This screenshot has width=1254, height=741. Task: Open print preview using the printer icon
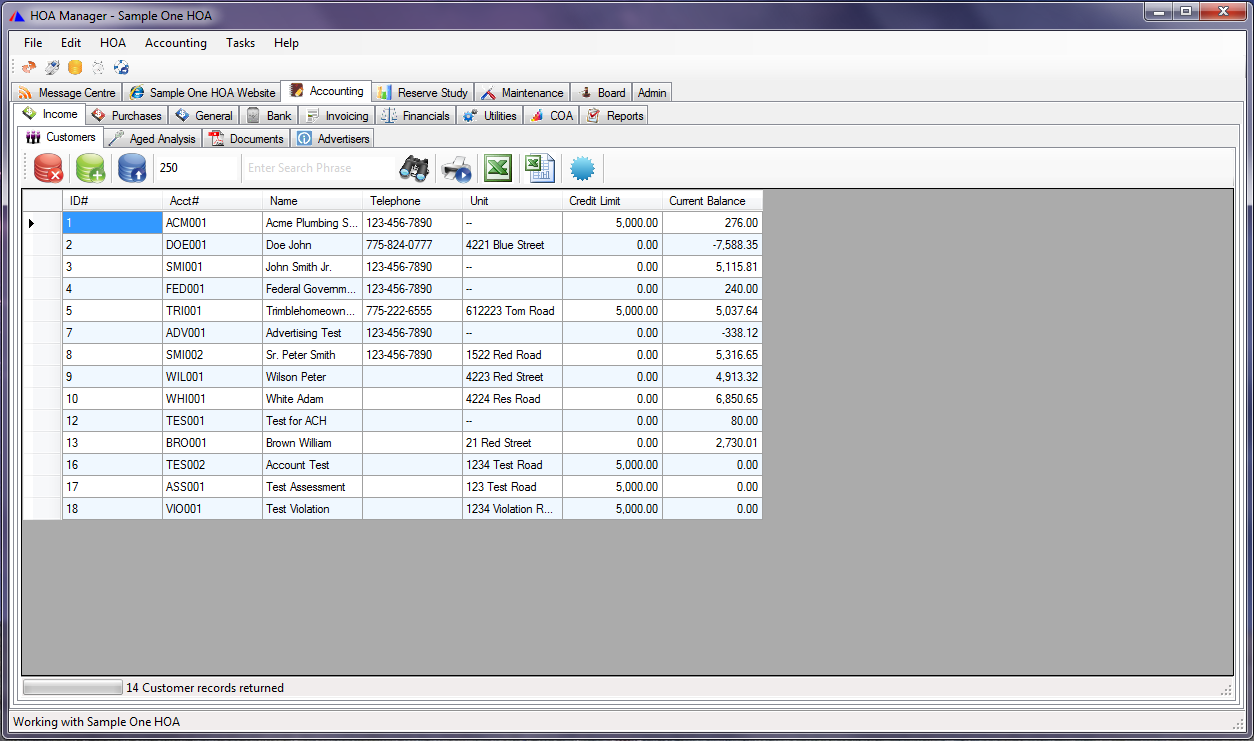point(457,168)
